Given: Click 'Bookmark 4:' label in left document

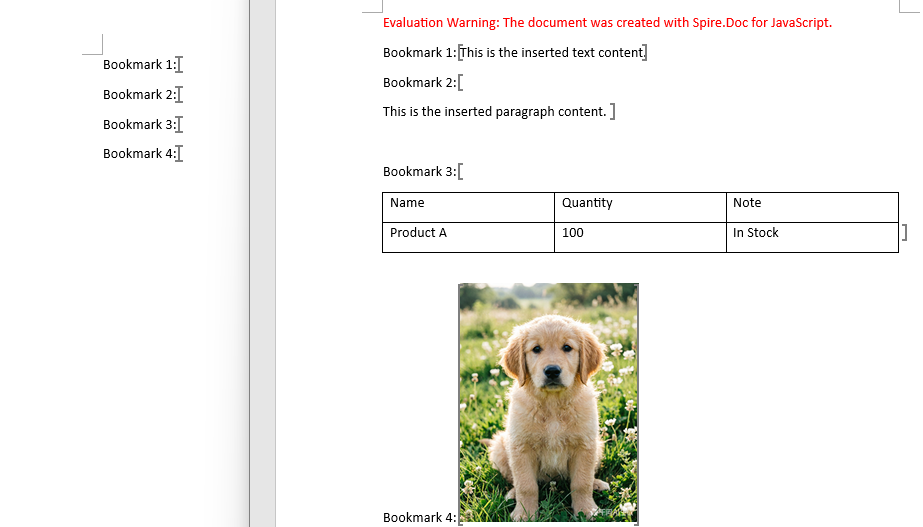Looking at the screenshot, I should click(140, 154).
